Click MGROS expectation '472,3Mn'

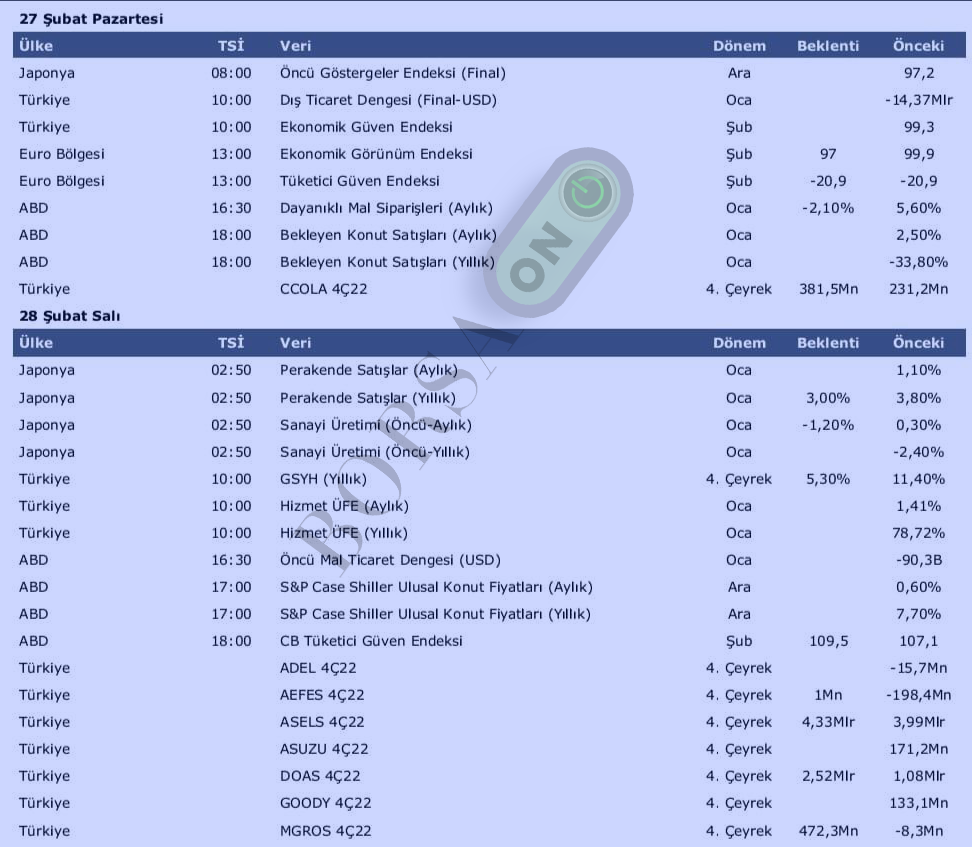click(x=828, y=831)
